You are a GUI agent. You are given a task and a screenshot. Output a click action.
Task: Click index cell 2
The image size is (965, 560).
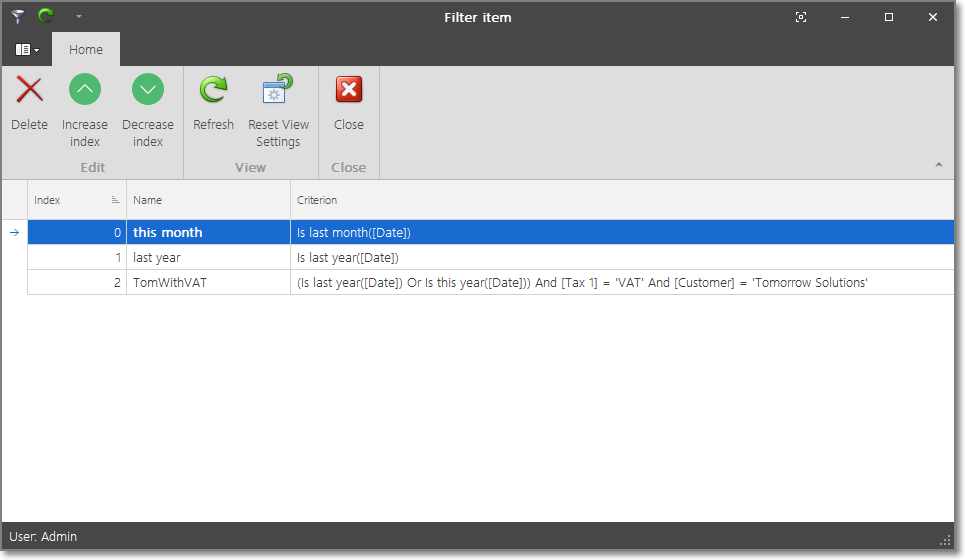(77, 283)
